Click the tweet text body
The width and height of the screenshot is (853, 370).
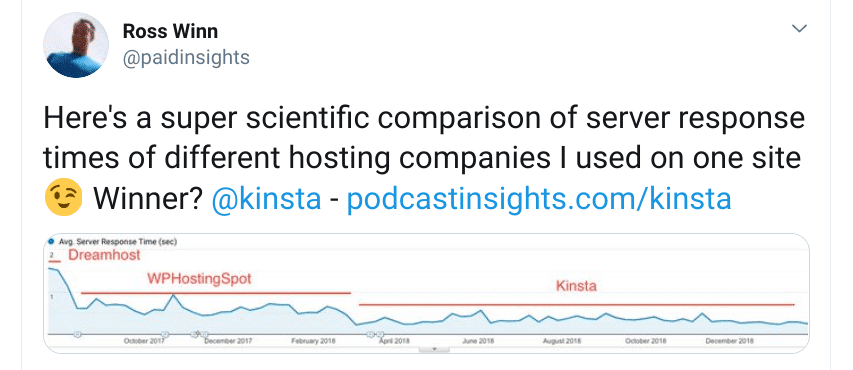(424, 159)
